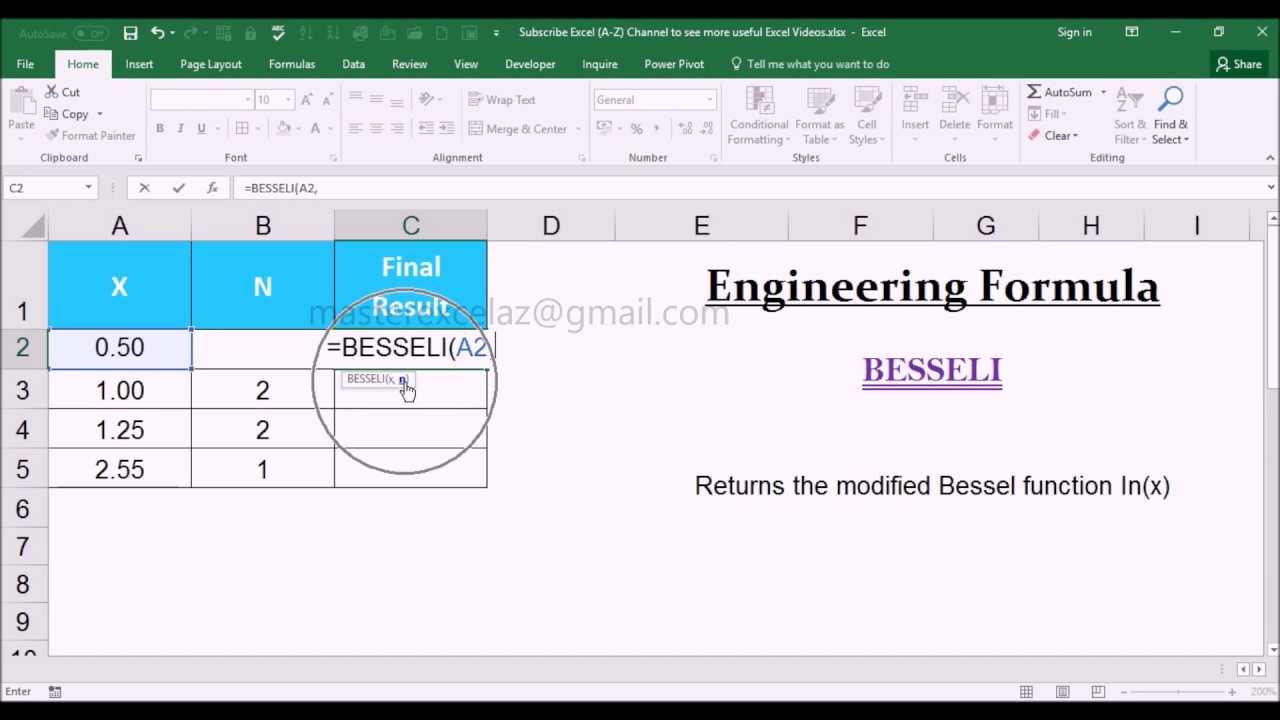Open the Merge & Center dropdown arrow
Viewport: 1280px width, 720px height.
click(578, 129)
